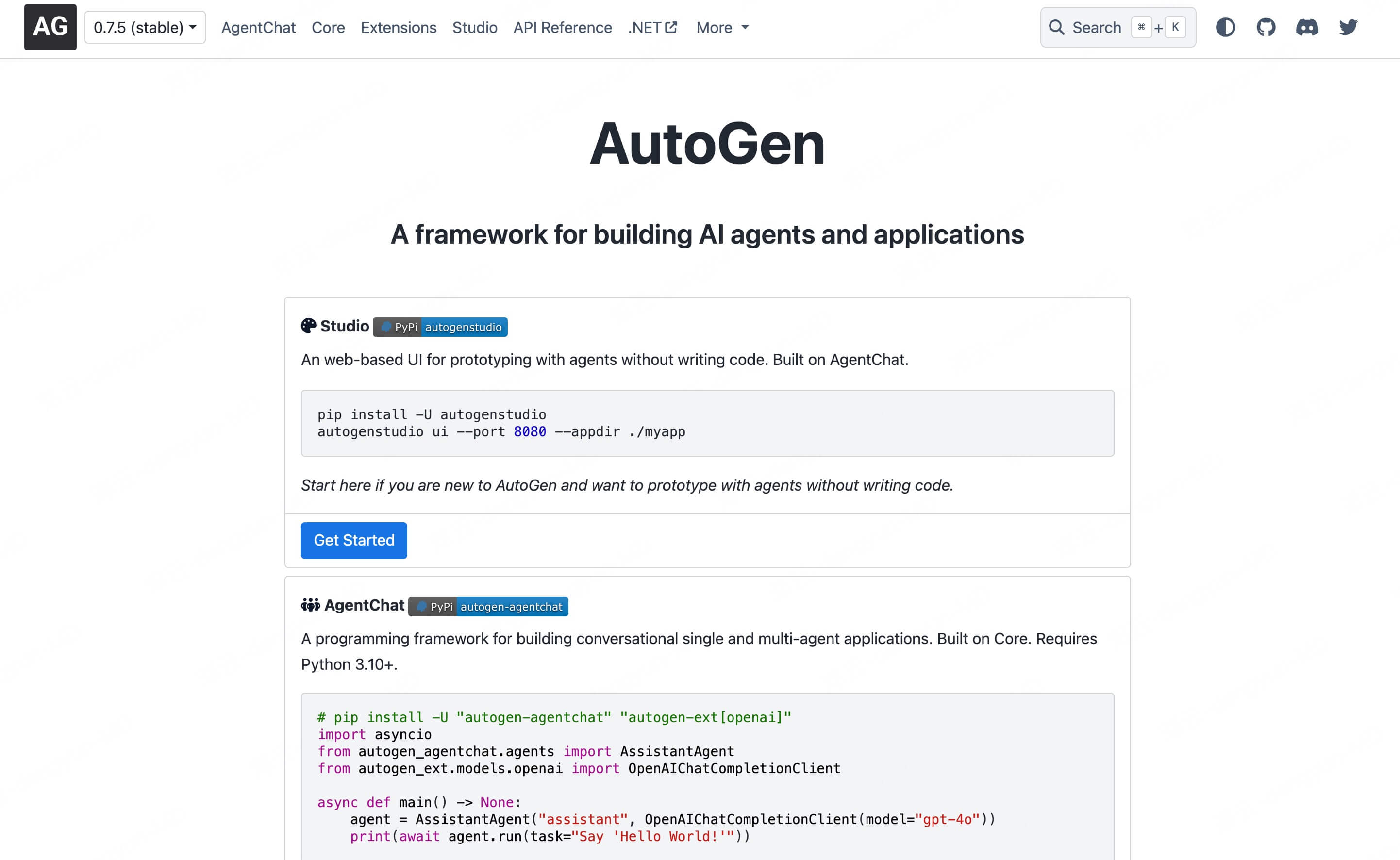
Task: Go to AgentChat in the navbar
Action: (258, 27)
